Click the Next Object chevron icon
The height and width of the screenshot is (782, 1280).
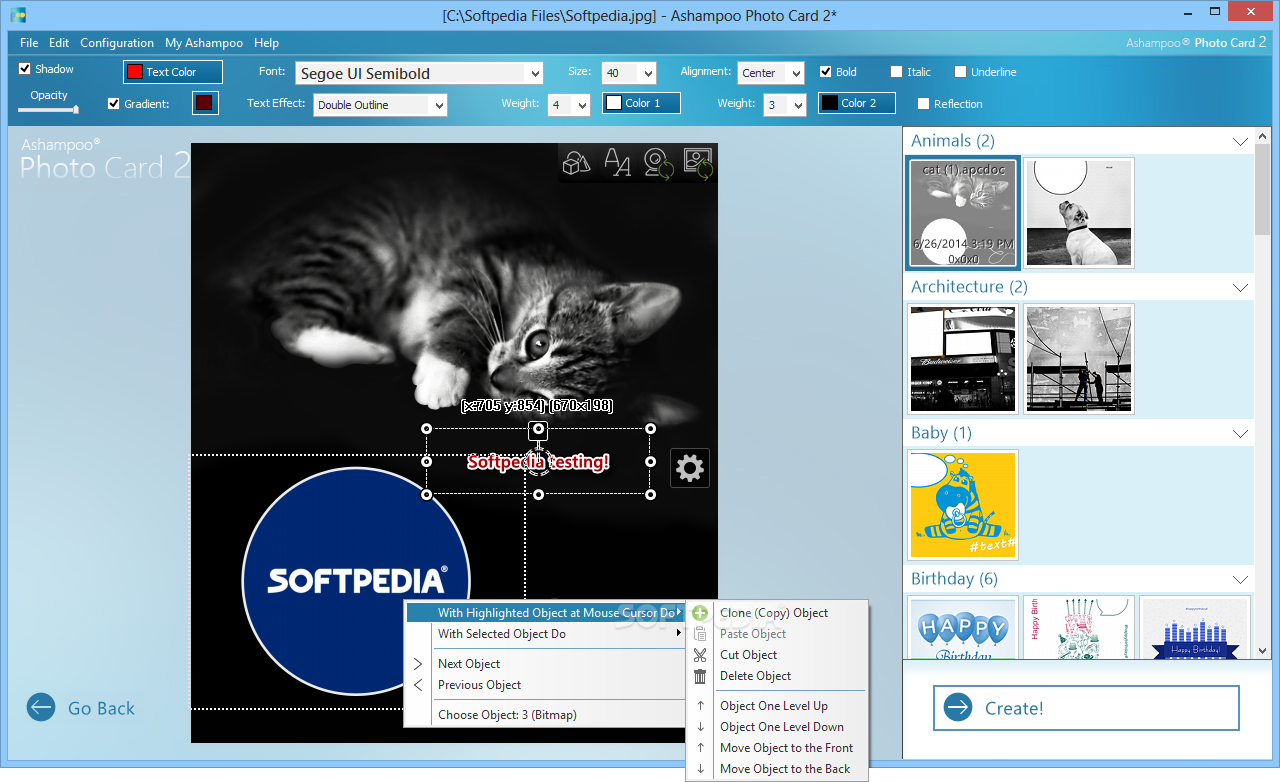coord(419,664)
